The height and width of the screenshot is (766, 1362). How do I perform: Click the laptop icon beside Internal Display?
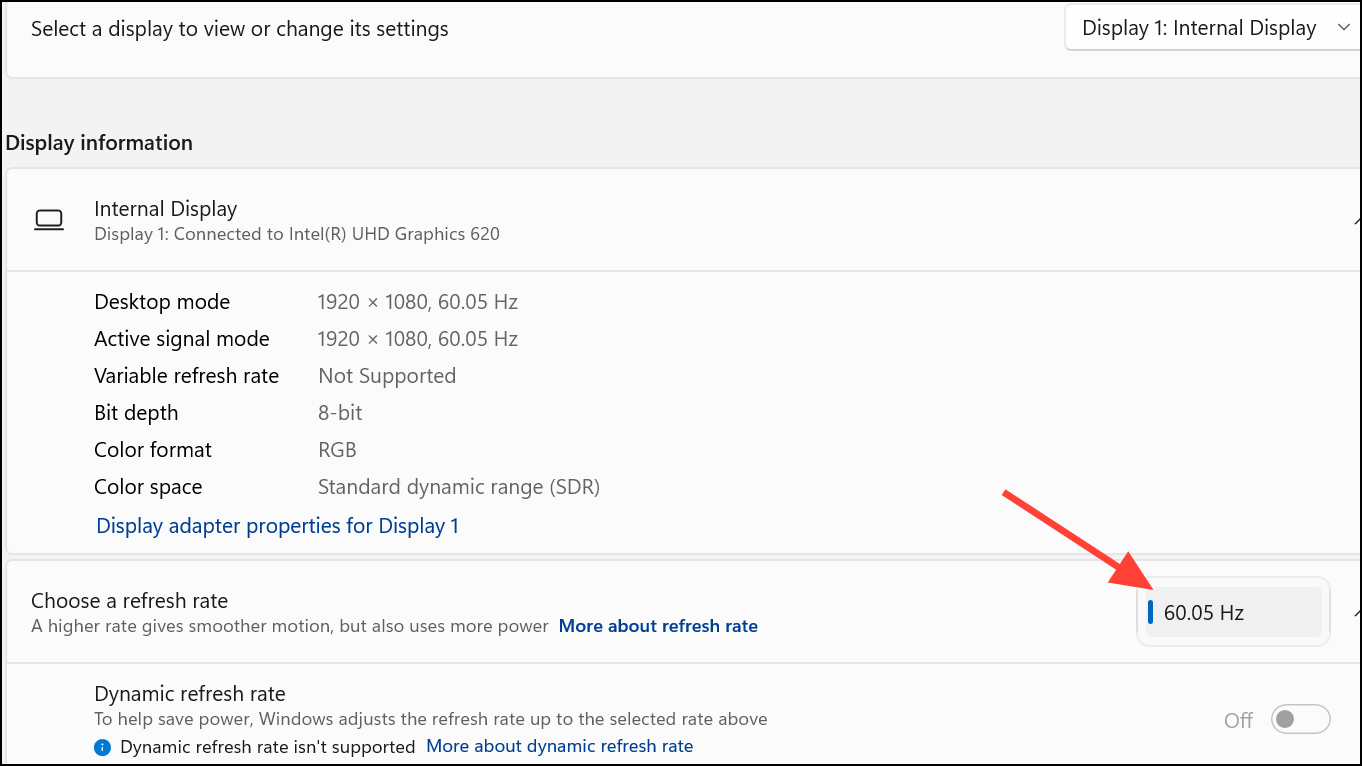[x=48, y=220]
